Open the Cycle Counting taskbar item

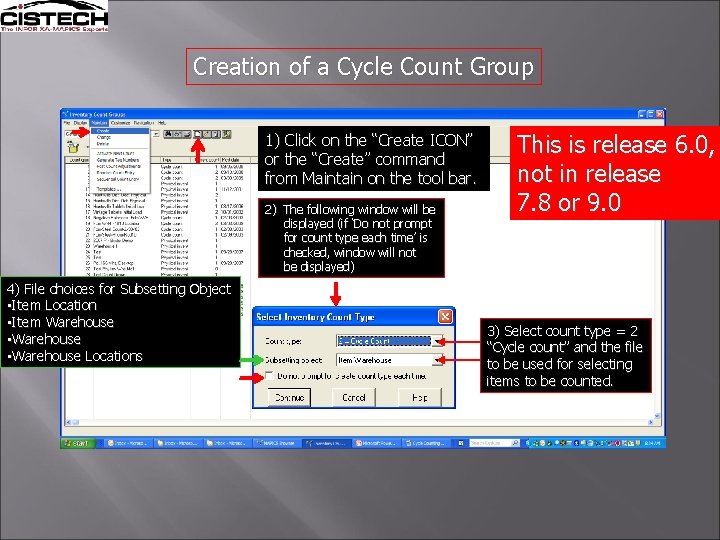pyautogui.click(x=425, y=443)
